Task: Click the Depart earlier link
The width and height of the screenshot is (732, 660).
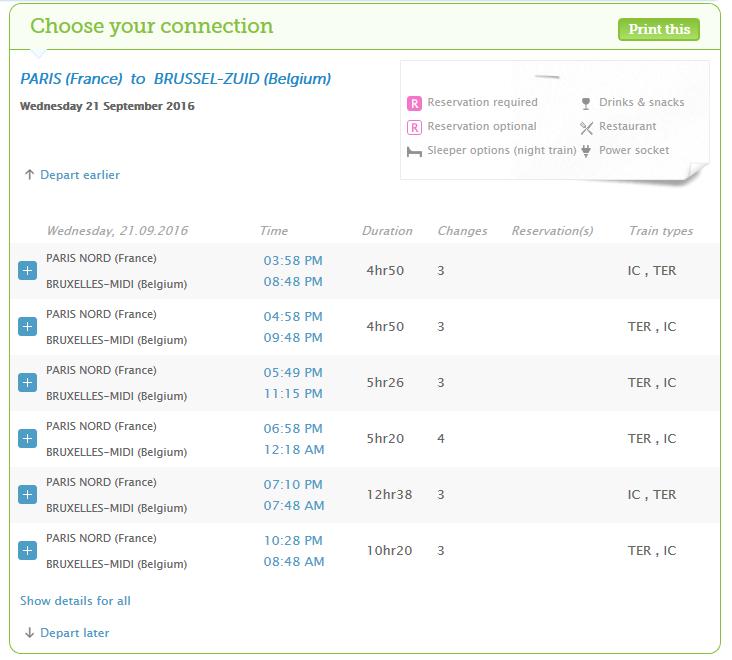Action: pyautogui.click(x=79, y=175)
